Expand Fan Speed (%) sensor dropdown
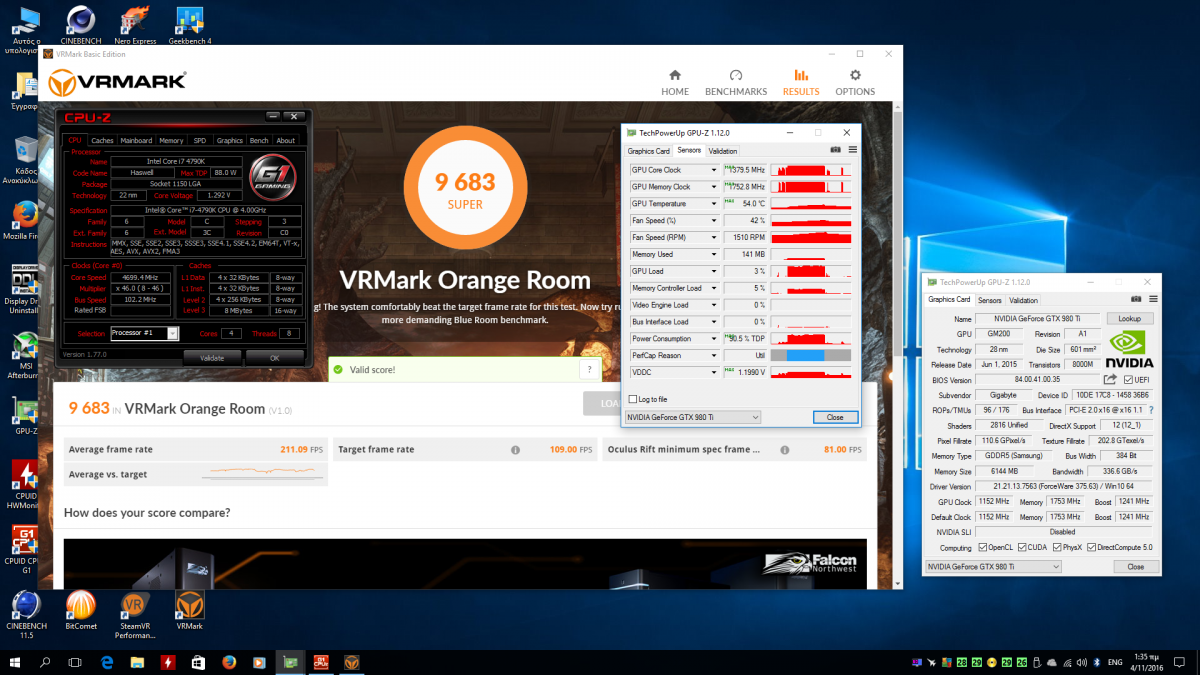This screenshot has height=675, width=1200. click(714, 220)
